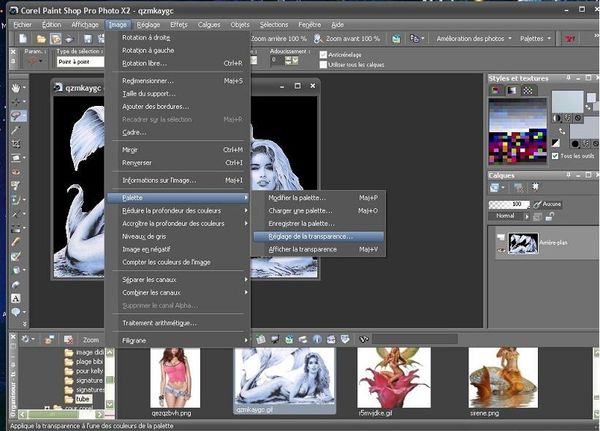Click the Aucune layer link button
Viewport: 600px width, 431px height.
(x=548, y=204)
